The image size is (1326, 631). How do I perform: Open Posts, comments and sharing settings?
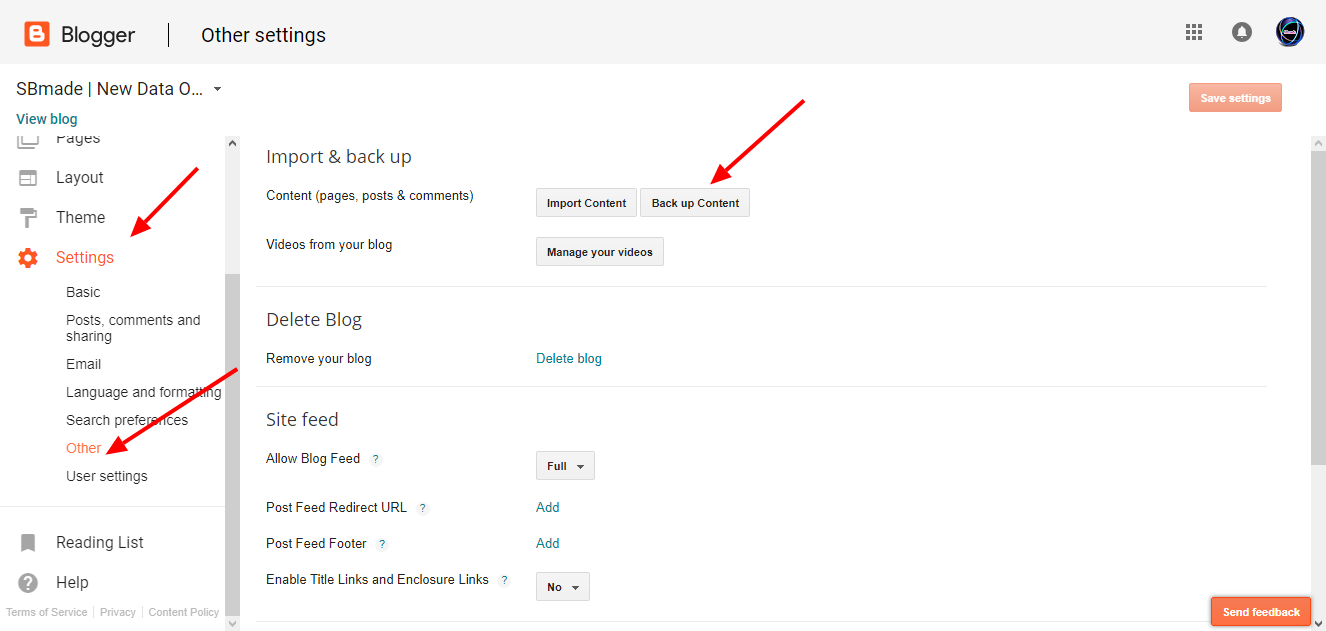(x=133, y=327)
